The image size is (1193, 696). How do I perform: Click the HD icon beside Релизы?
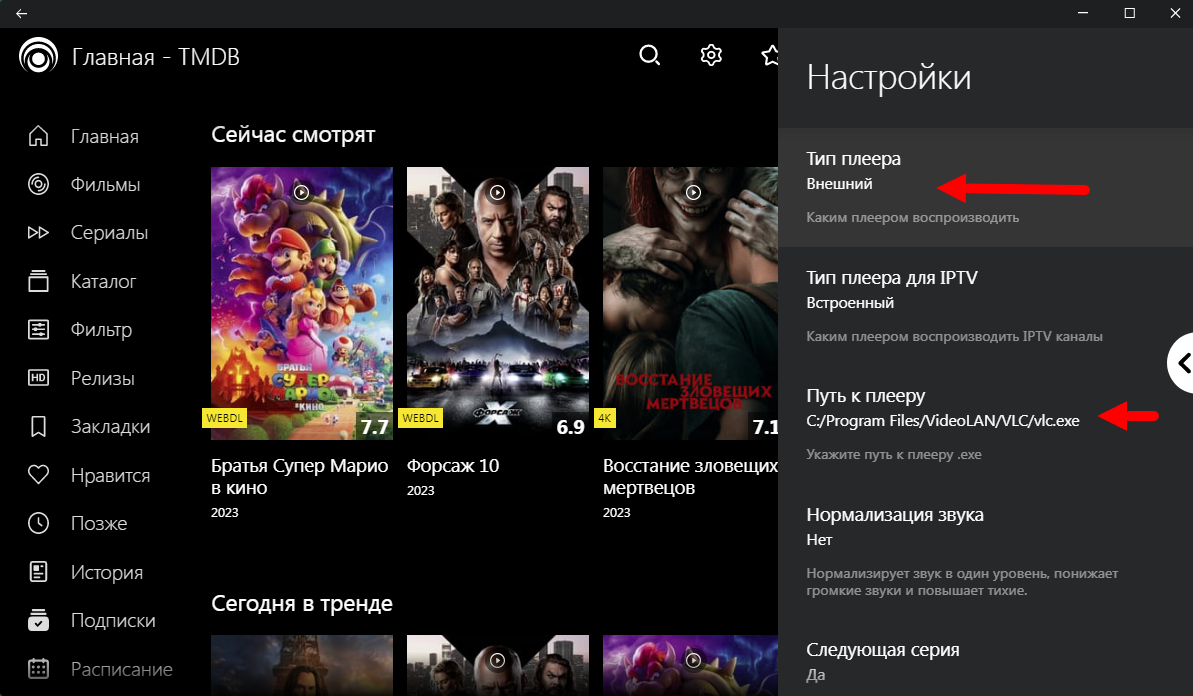coord(38,378)
